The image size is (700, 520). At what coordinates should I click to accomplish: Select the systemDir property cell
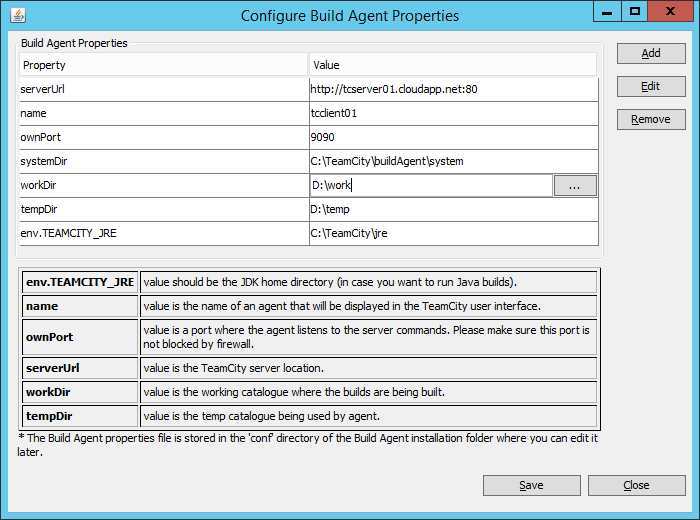click(164, 162)
